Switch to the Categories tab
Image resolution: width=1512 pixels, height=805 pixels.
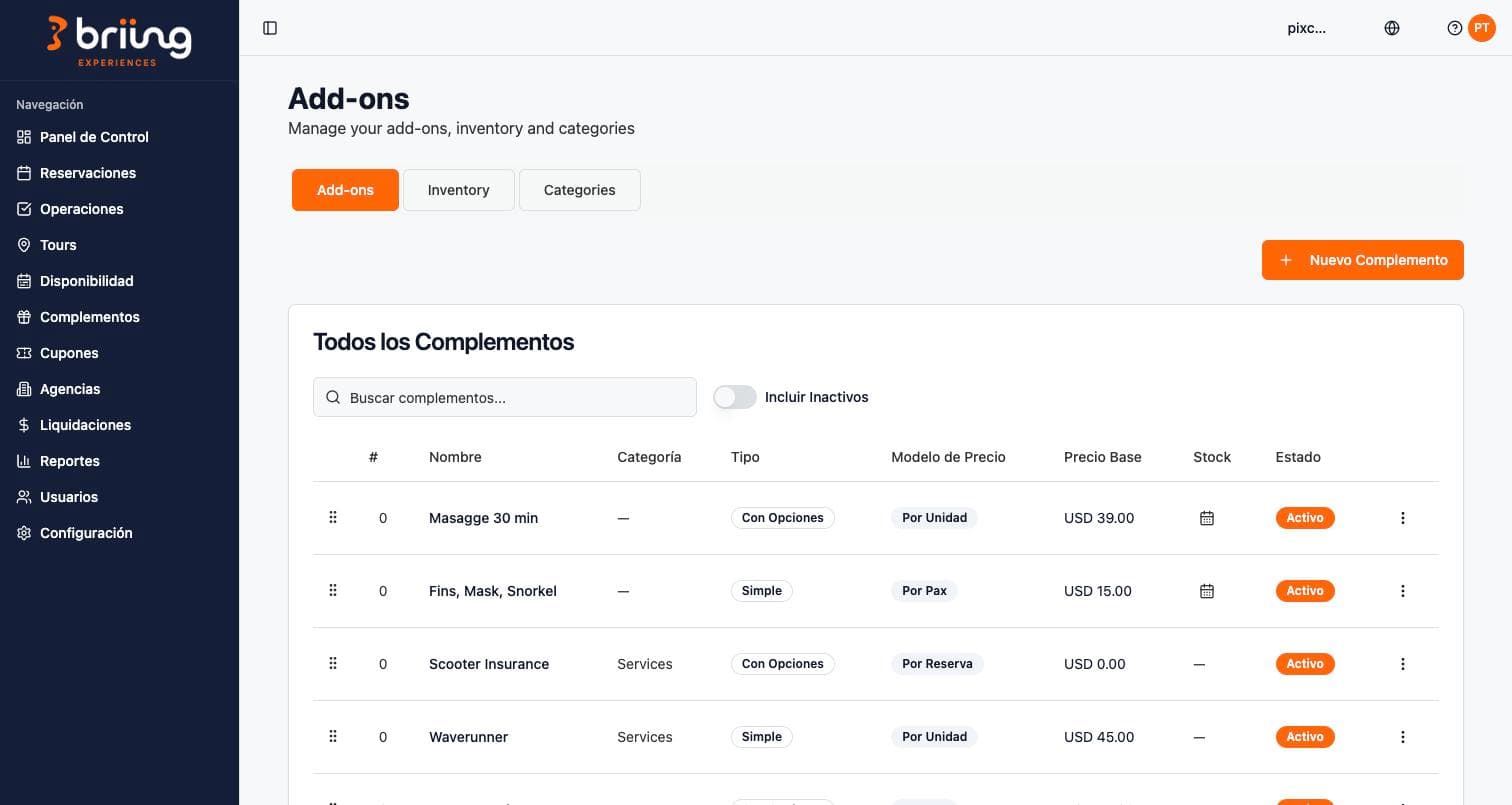[x=580, y=190]
